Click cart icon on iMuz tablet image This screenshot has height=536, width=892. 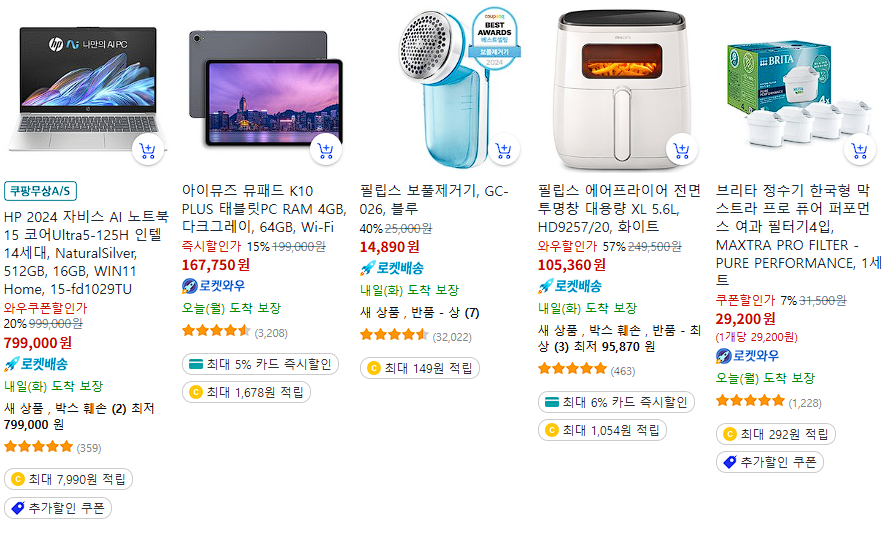[x=325, y=151]
